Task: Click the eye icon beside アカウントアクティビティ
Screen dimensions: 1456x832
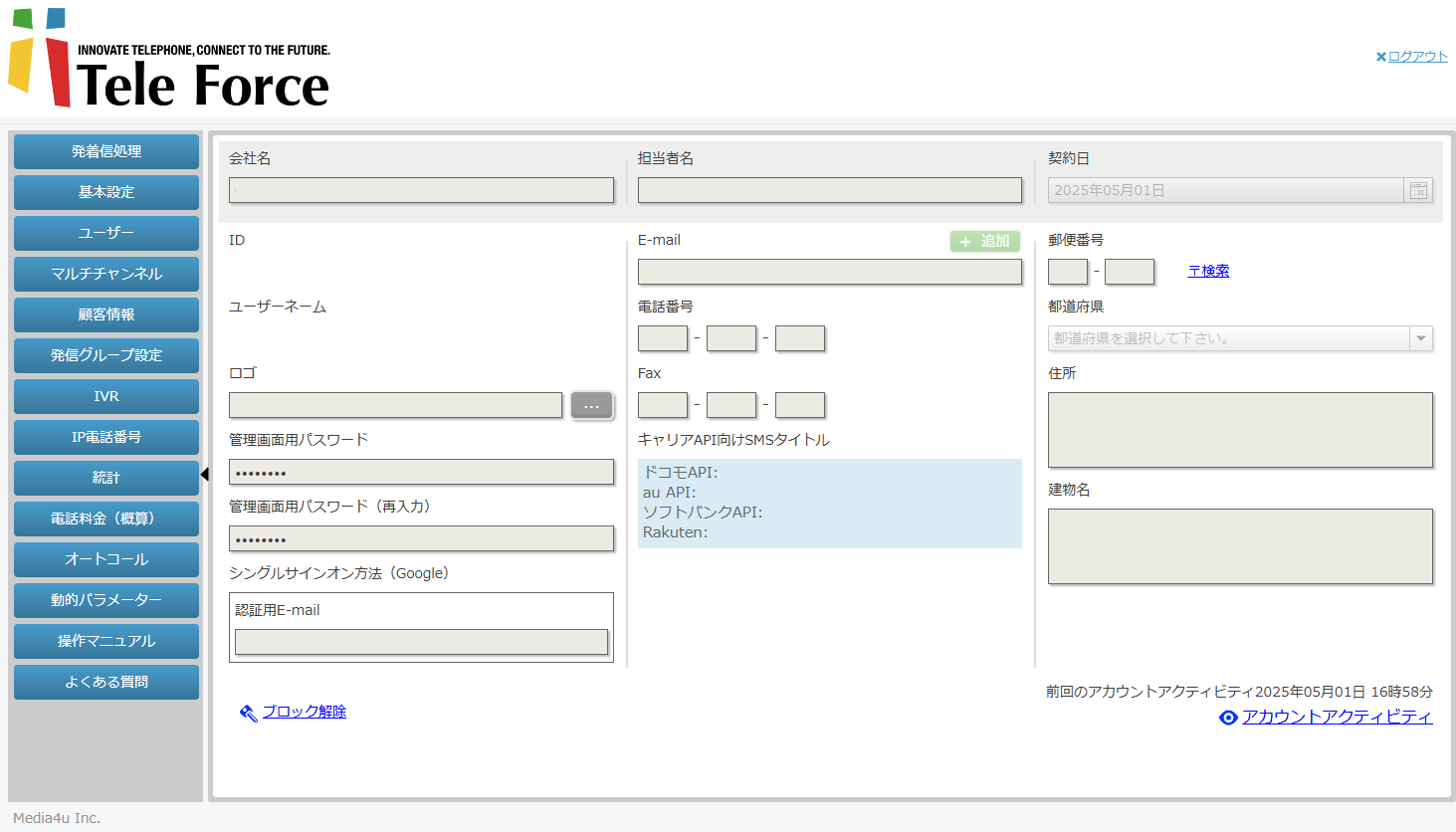Action: click(1228, 718)
